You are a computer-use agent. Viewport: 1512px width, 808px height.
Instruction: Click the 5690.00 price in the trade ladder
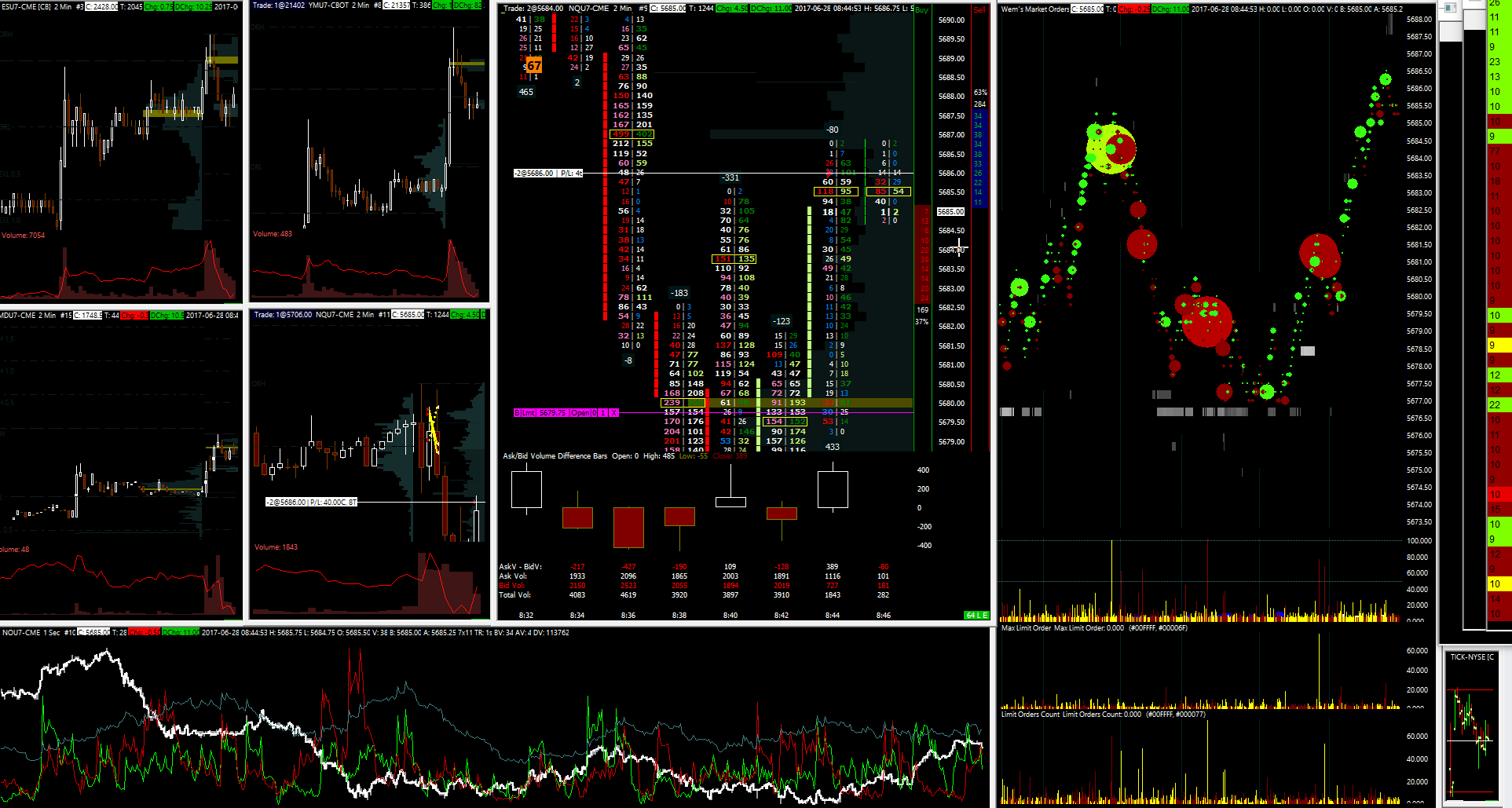click(951, 20)
